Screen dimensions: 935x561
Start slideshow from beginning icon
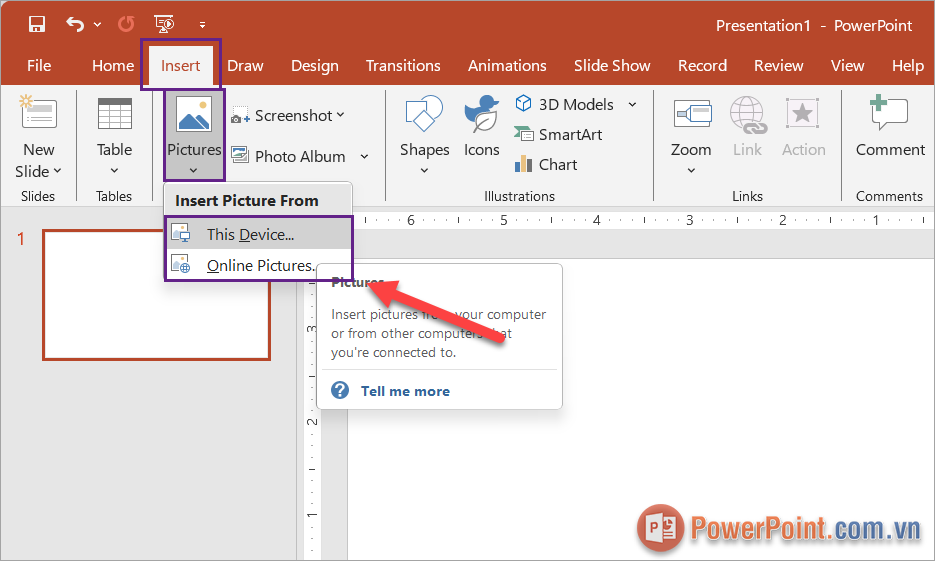point(164,24)
